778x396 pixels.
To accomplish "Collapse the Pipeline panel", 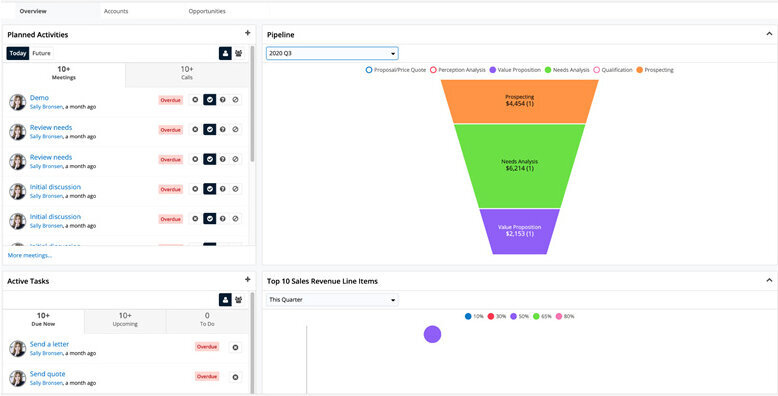I will [769, 34].
